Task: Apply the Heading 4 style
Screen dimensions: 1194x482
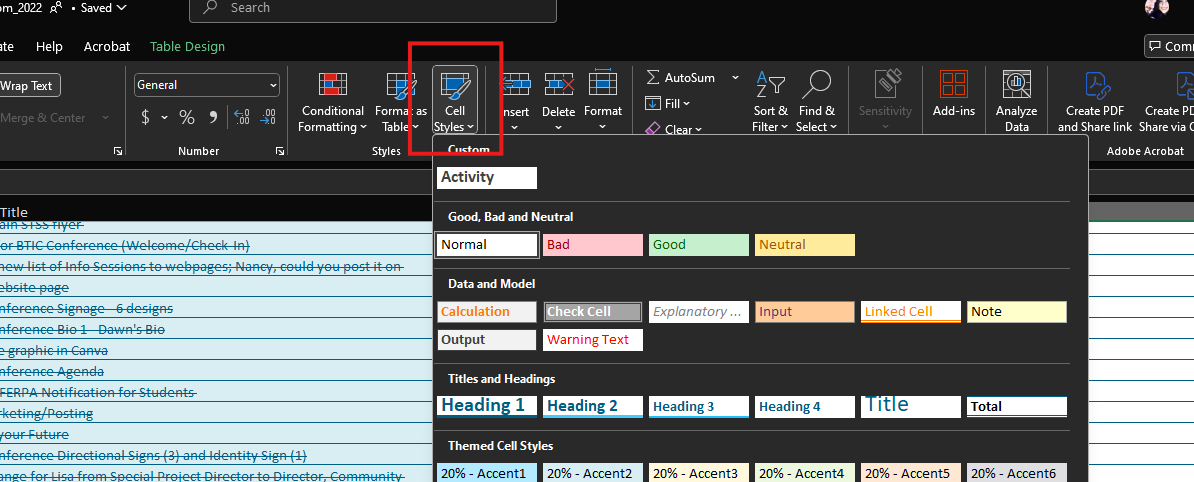Action: [x=805, y=406]
